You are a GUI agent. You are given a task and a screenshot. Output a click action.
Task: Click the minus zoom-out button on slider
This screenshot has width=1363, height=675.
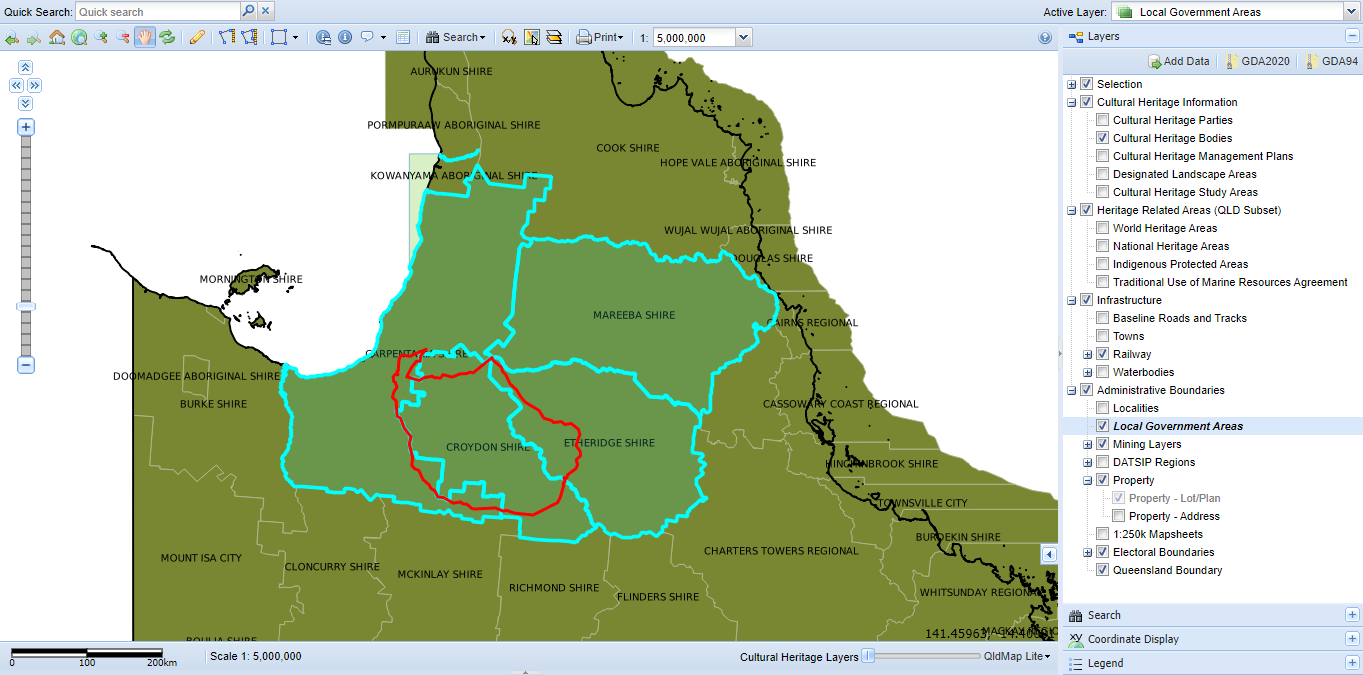26,365
